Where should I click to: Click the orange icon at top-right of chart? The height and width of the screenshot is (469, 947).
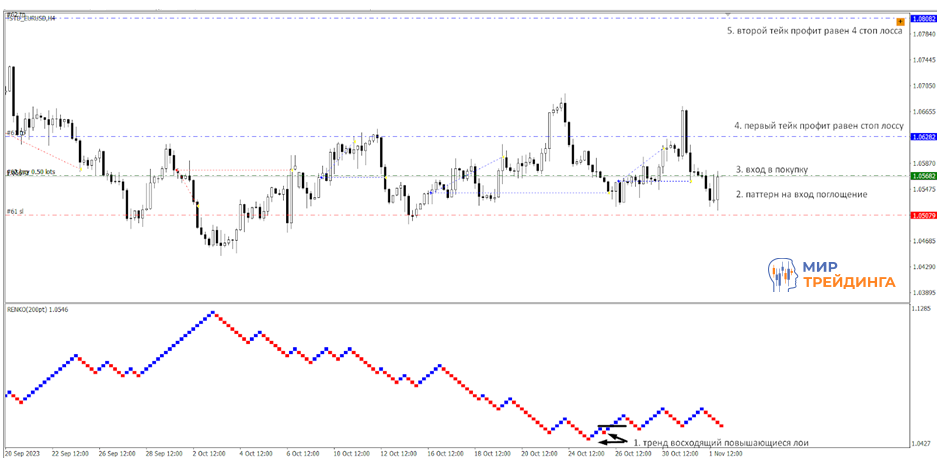(900, 21)
